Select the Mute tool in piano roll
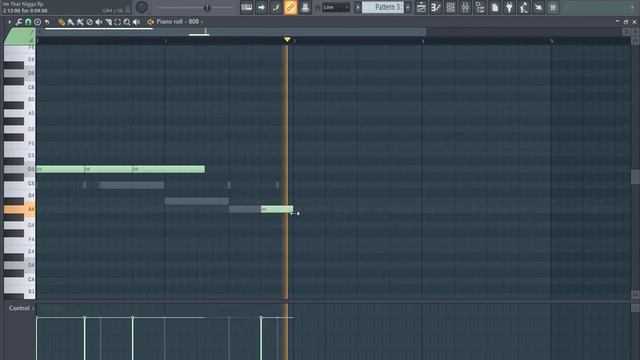Viewport: 640px width, 360px height. [99, 22]
